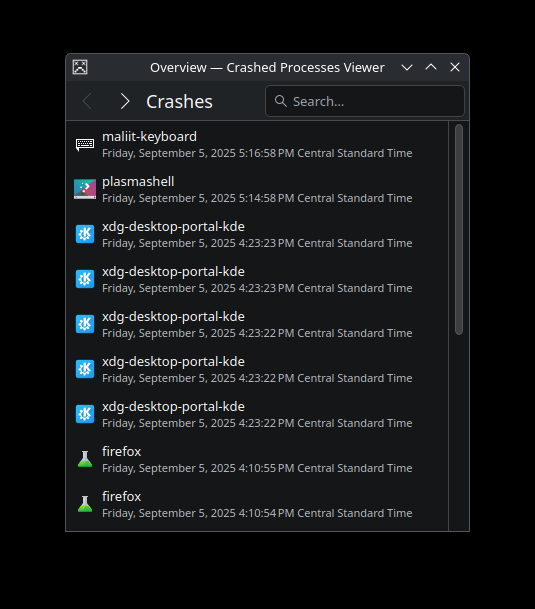Open the plasmashell crash at 5:14:58 PM
The height and width of the screenshot is (609, 535).
(x=257, y=190)
